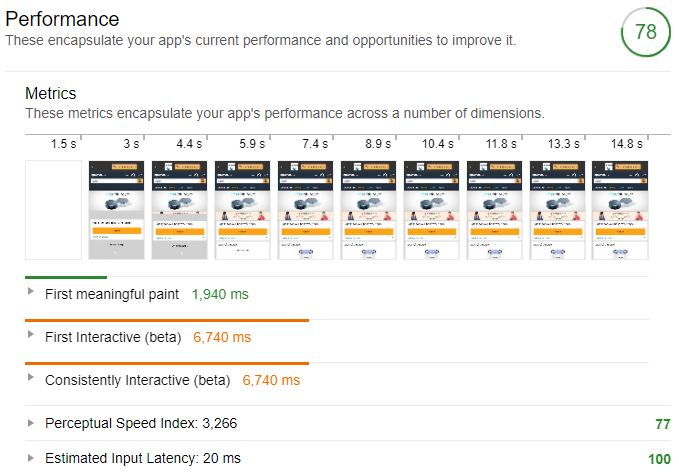Image resolution: width=679 pixels, height=474 pixels.
Task: Open the 11.8 s filmstrip screenshot
Action: pos(494,210)
